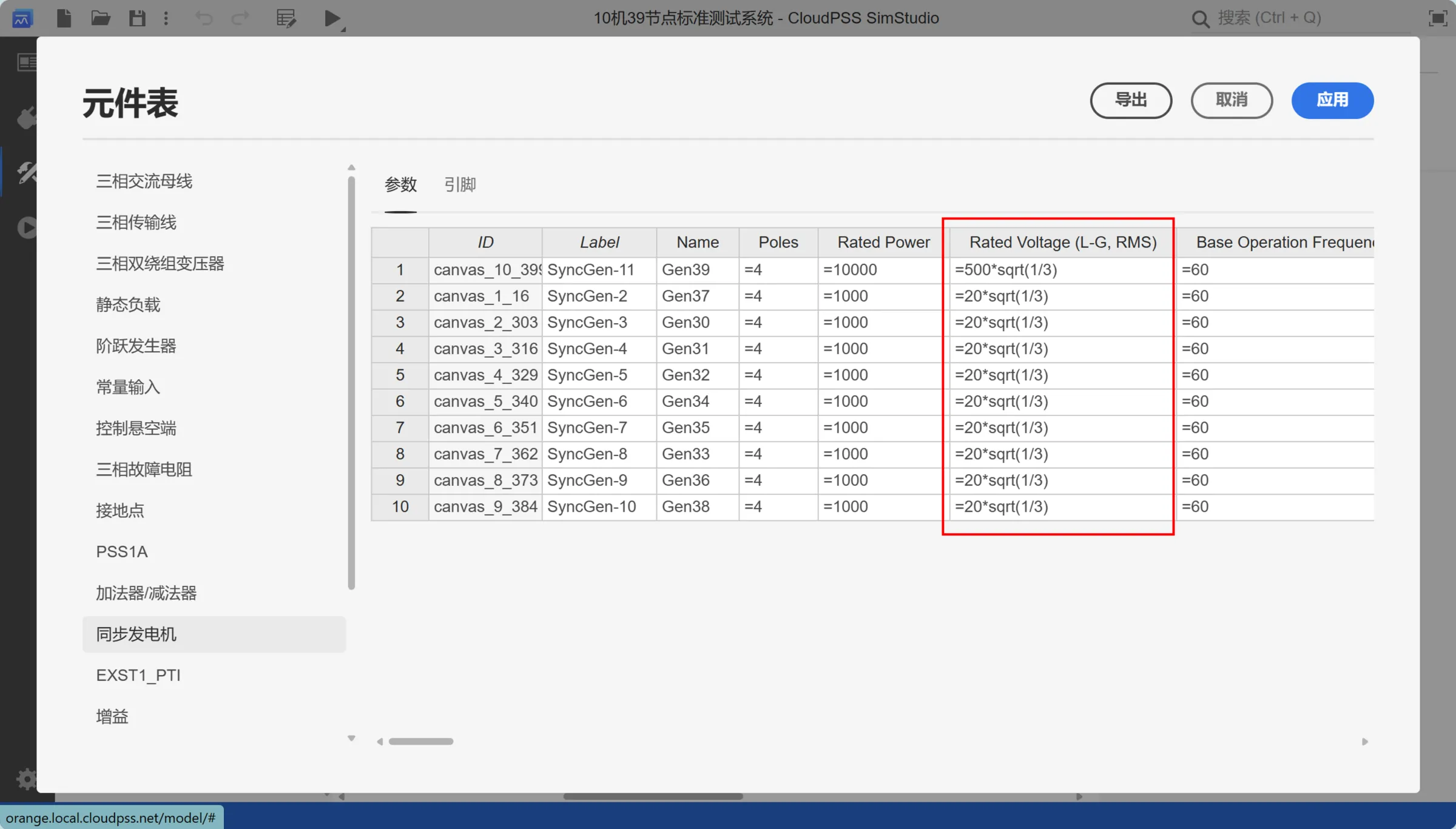Click the Name column header

(x=698, y=242)
